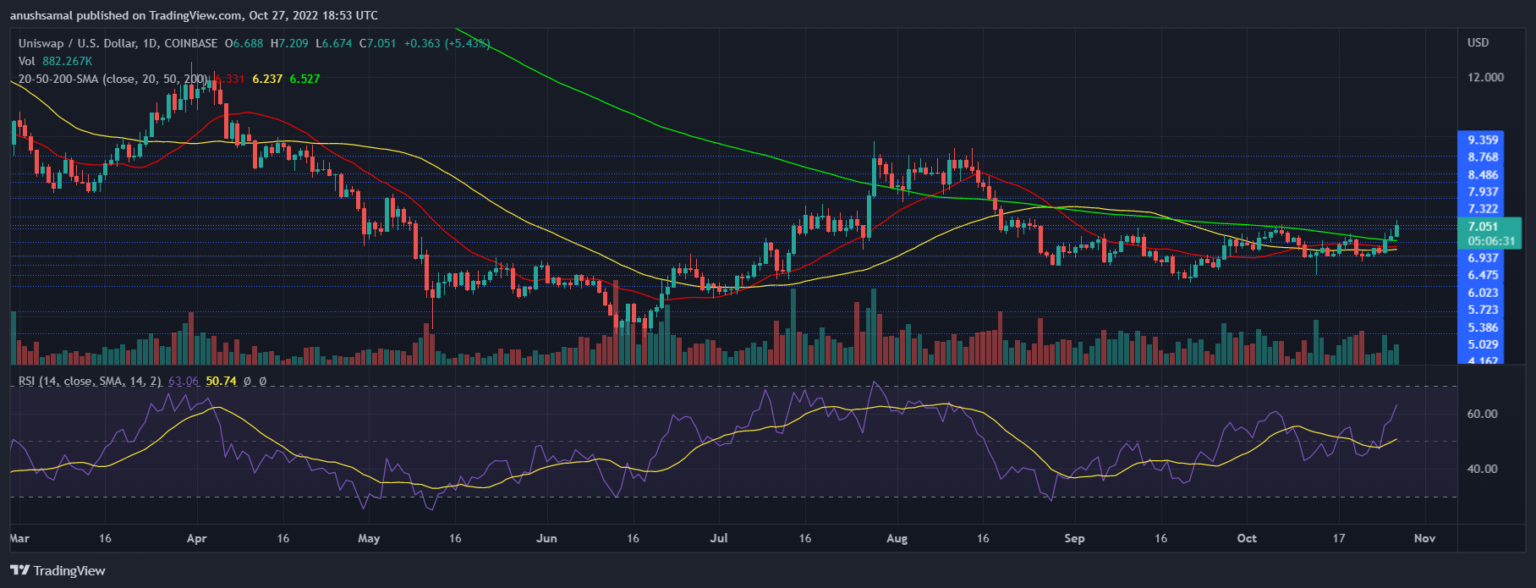
Task: Click the USD currency label on price axis
Action: (x=1479, y=42)
